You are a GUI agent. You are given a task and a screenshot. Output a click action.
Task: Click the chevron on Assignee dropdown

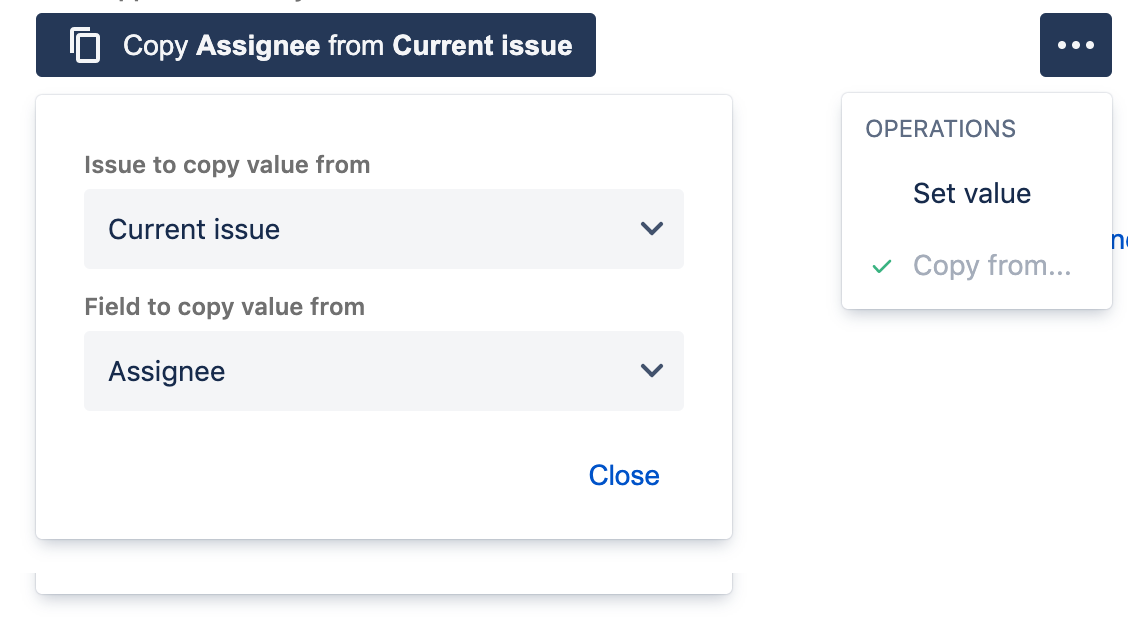[652, 371]
